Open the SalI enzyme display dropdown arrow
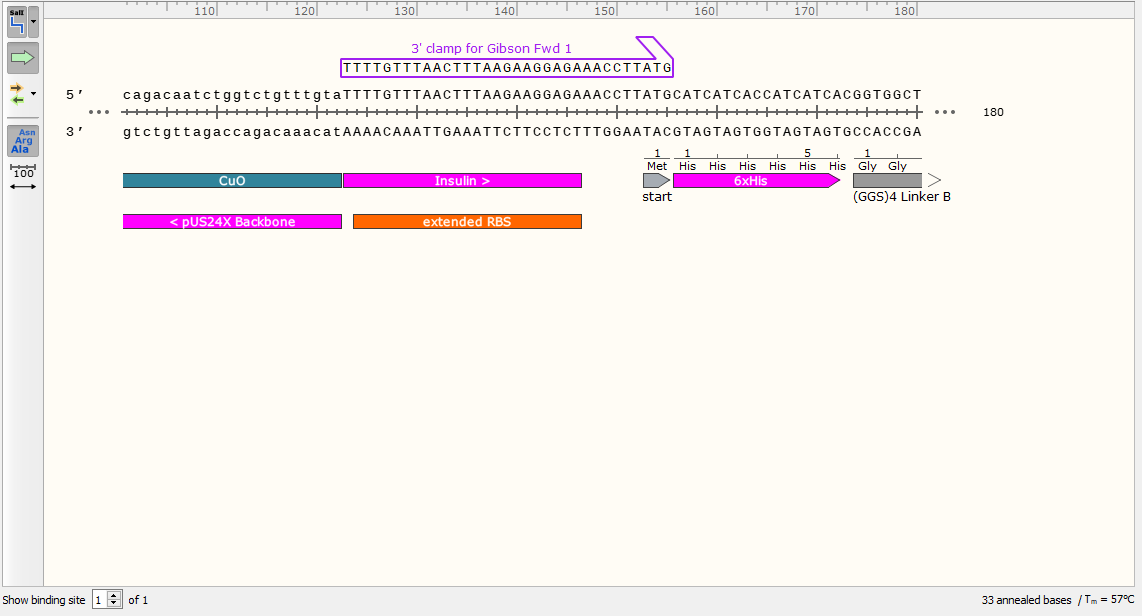The width and height of the screenshot is (1142, 616). pos(33,22)
